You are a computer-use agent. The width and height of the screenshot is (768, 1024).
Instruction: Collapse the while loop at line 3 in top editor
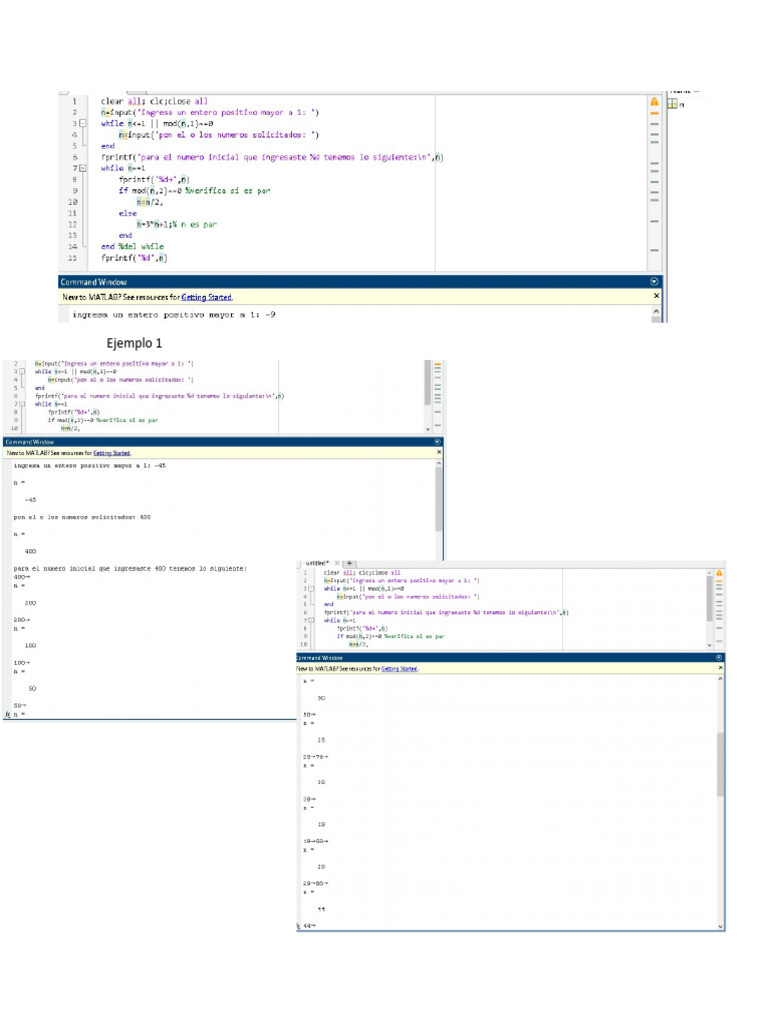(x=82, y=123)
